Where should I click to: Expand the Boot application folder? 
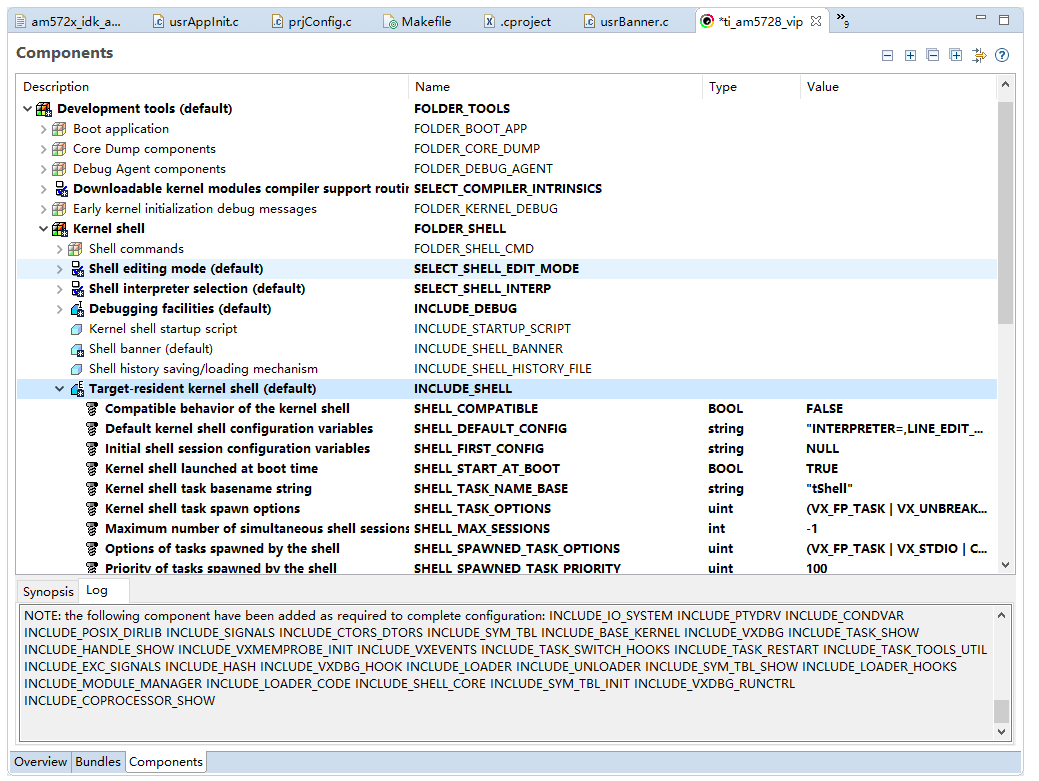point(43,128)
